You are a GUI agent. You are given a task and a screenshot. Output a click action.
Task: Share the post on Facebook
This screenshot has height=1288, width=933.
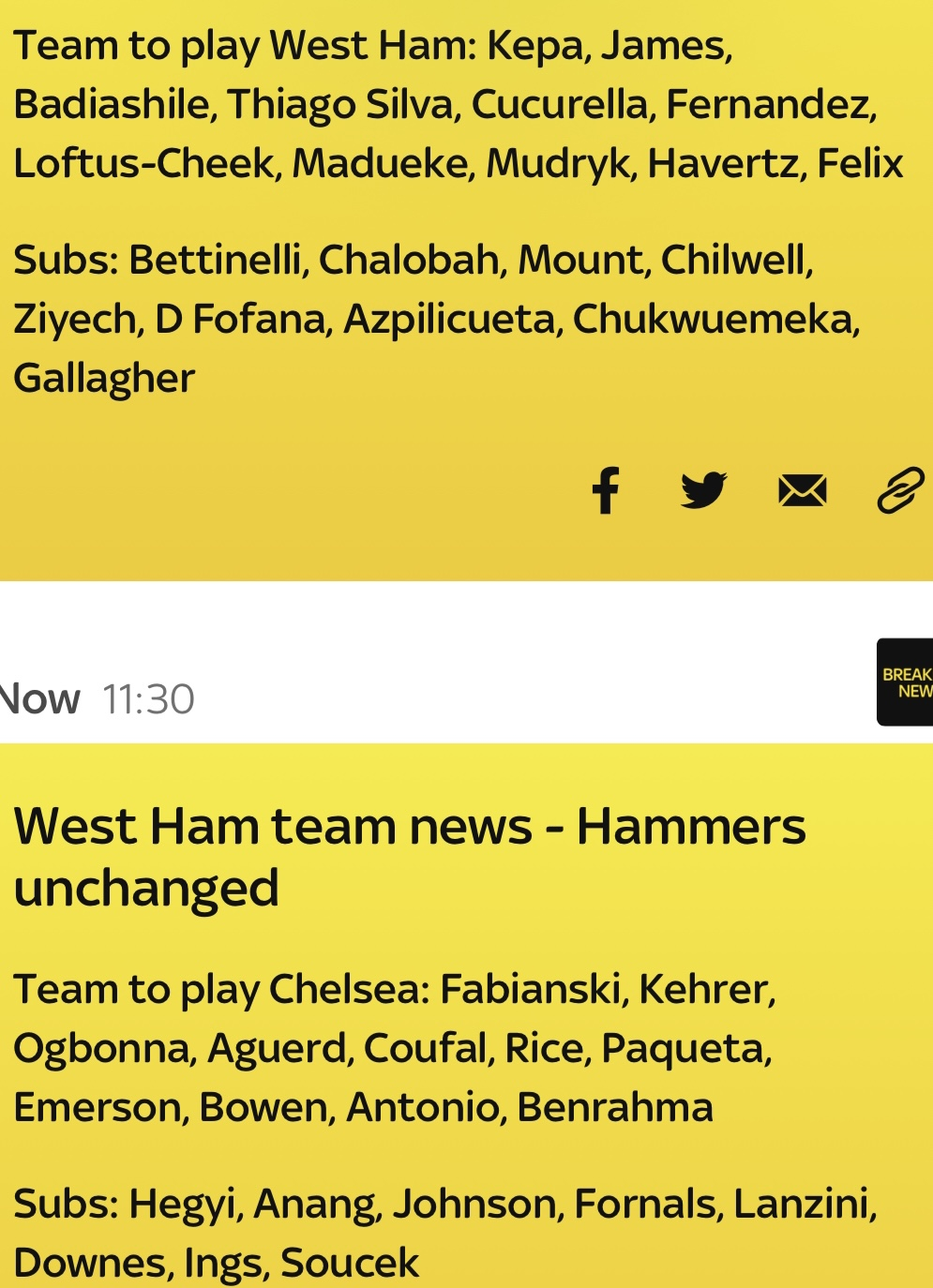606,490
